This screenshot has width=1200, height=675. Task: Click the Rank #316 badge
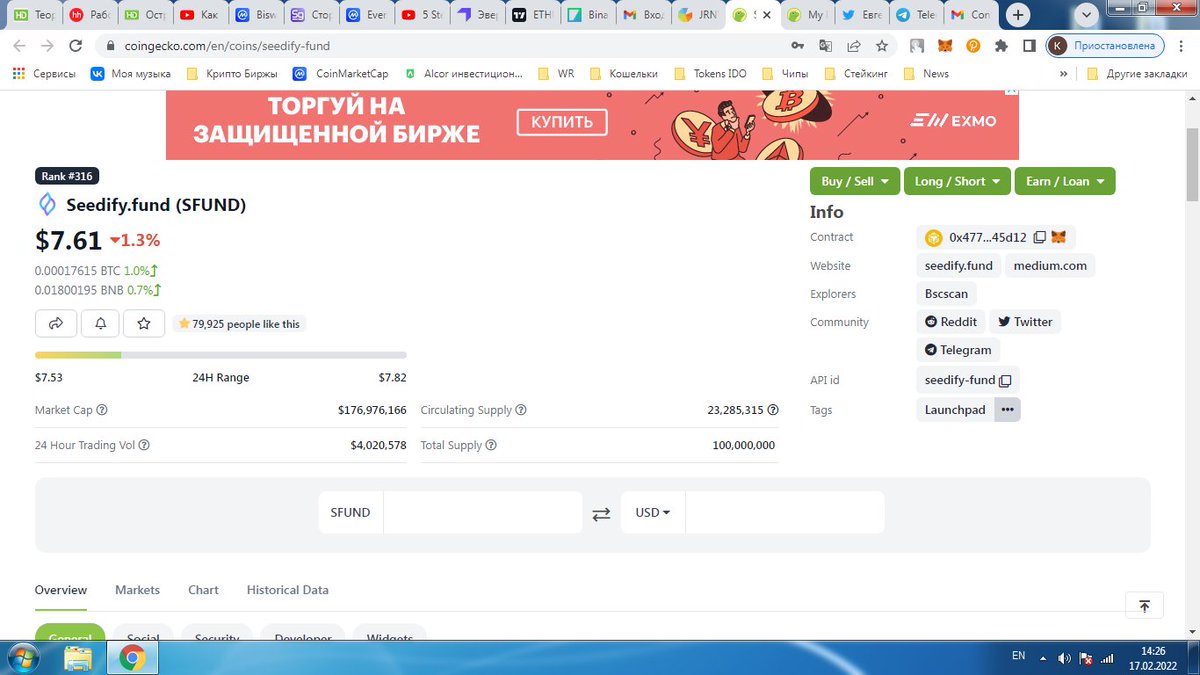(67, 176)
